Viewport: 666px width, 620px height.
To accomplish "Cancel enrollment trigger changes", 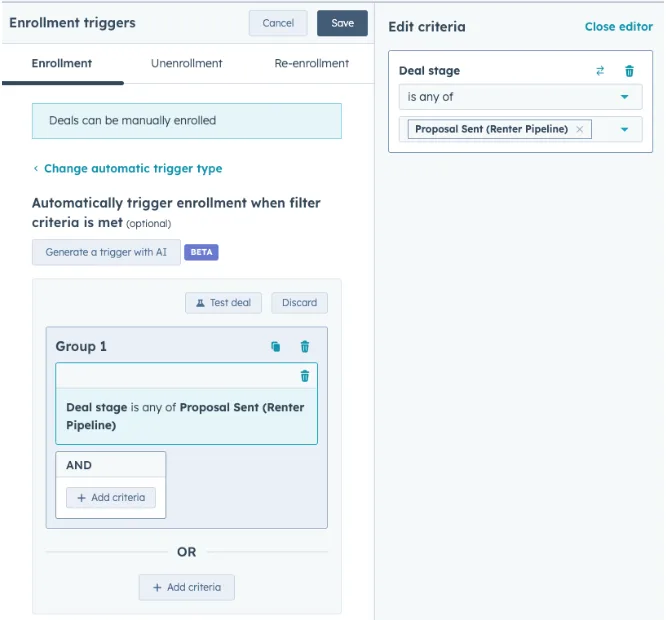I will click(x=278, y=23).
